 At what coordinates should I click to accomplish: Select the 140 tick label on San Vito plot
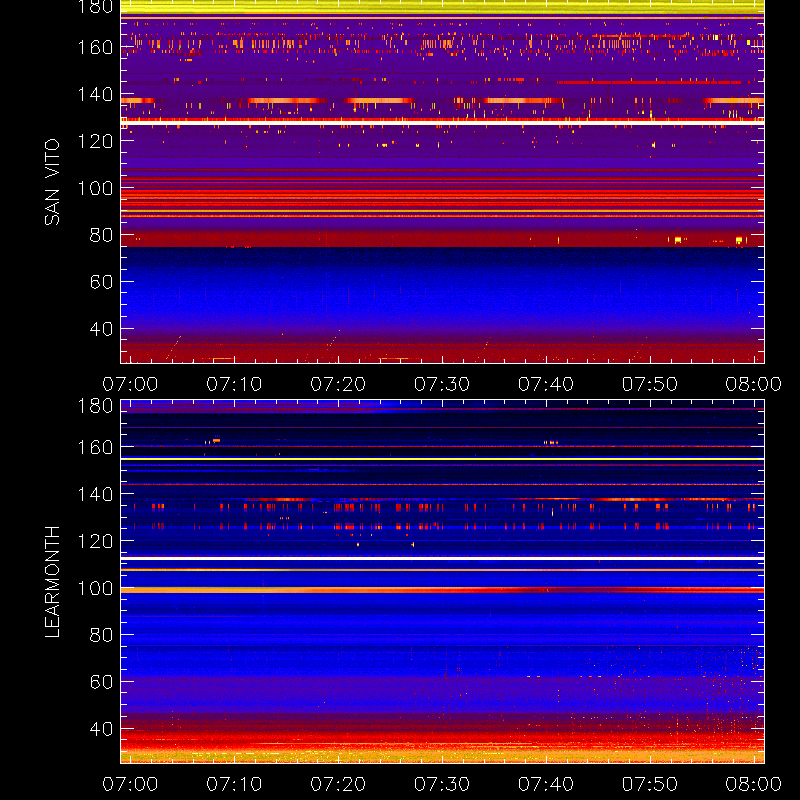tap(95, 94)
